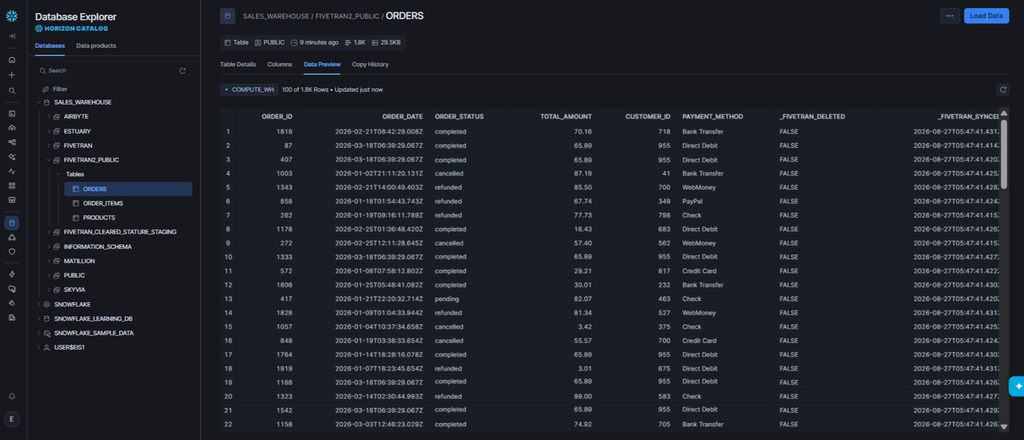Open the three-dots more actions menu
Image resolution: width=1024 pixels, height=440 pixels.
950,16
